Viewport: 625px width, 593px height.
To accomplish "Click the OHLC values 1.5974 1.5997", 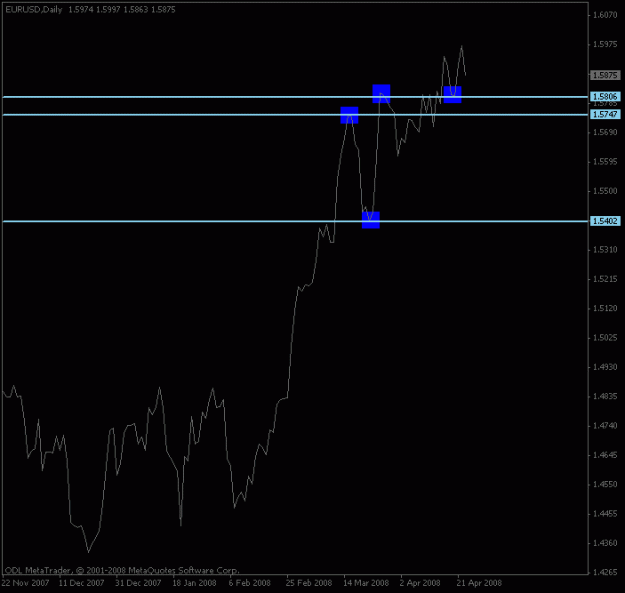I will pyautogui.click(x=94, y=10).
